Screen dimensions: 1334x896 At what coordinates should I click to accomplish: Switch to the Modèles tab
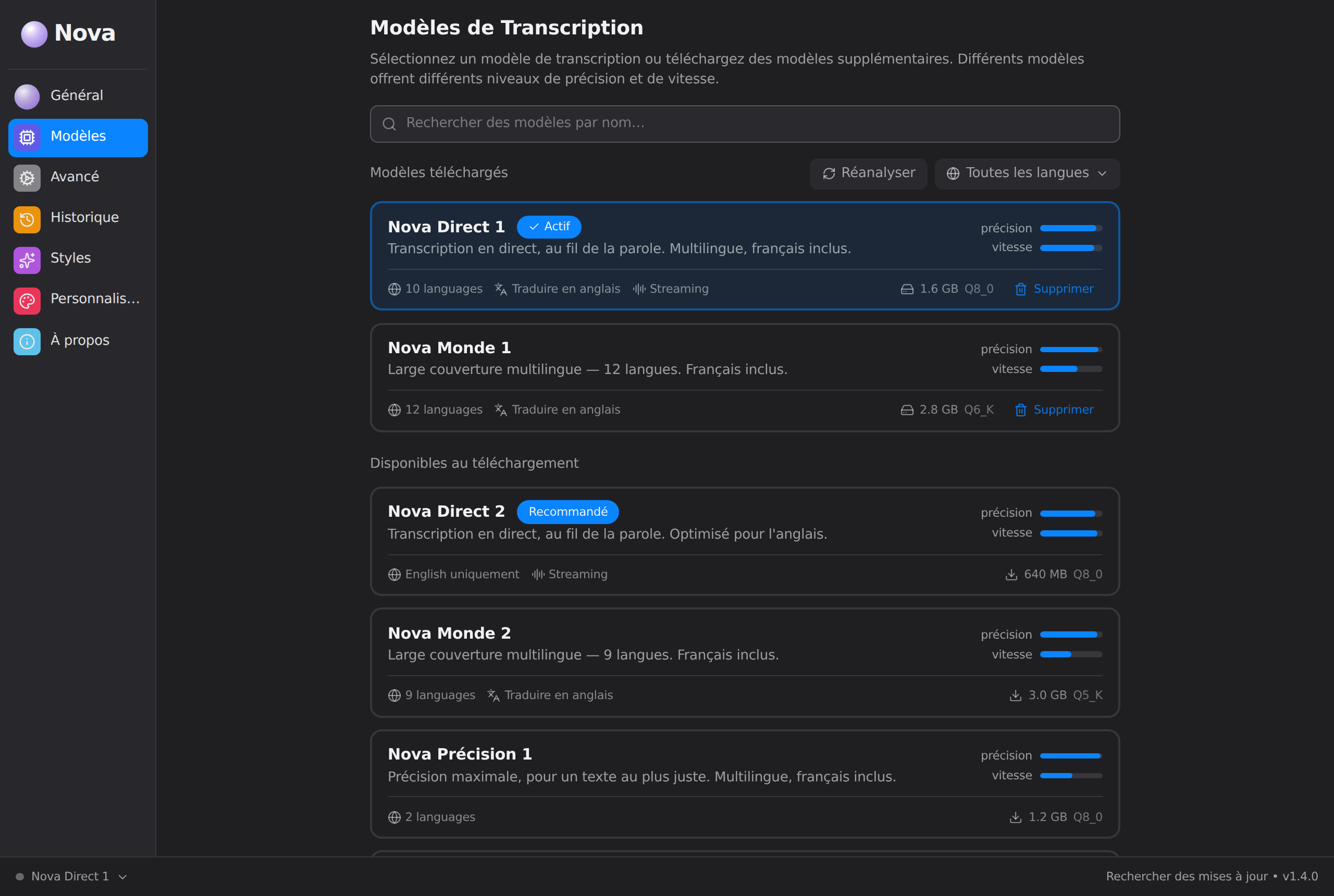78,137
